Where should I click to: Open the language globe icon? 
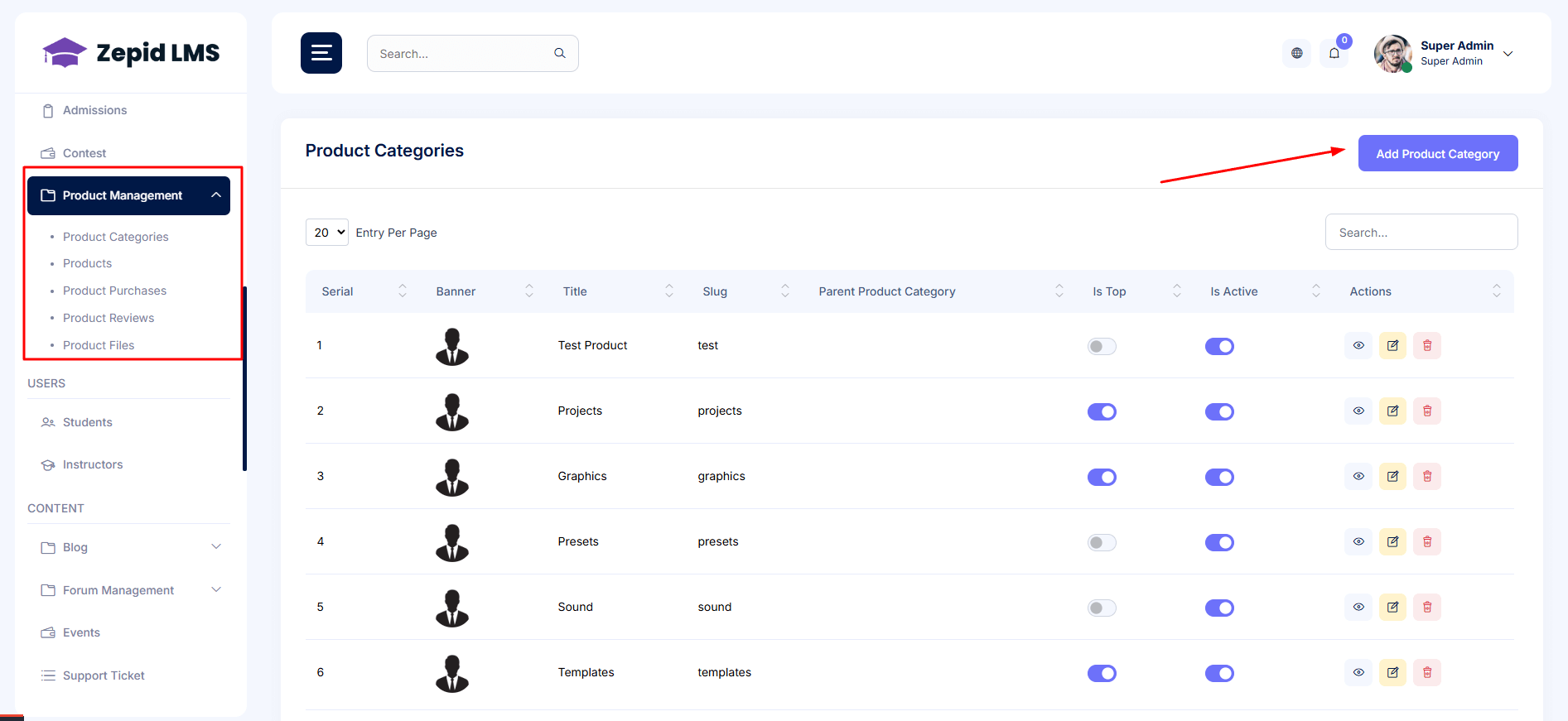[1297, 53]
